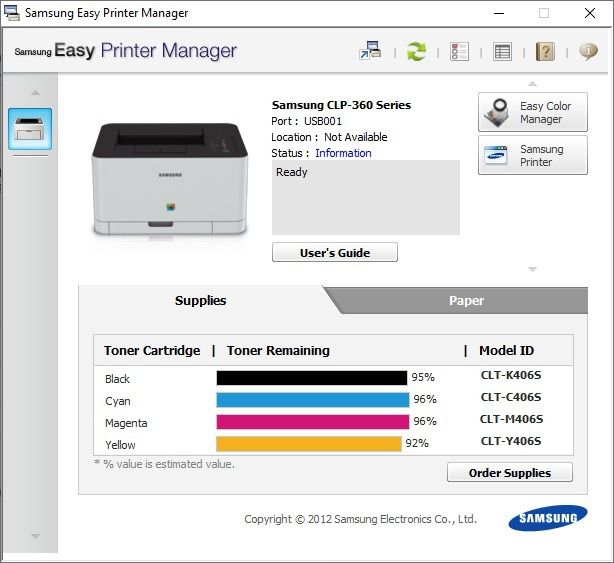Click the Toner Cartridge column header
This screenshot has width=614, height=563.
pos(152,350)
